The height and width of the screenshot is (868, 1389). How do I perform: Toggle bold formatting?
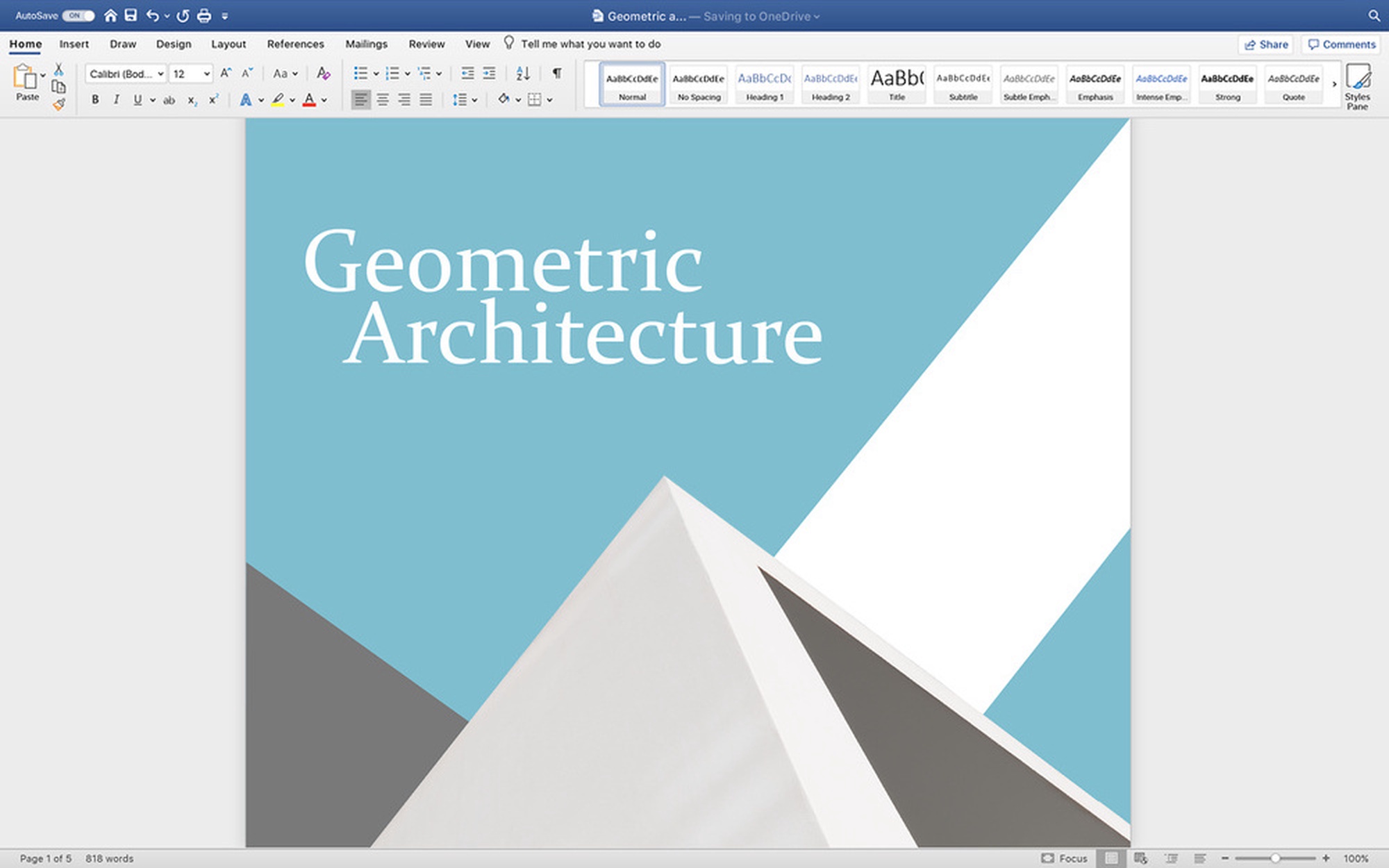point(95,100)
